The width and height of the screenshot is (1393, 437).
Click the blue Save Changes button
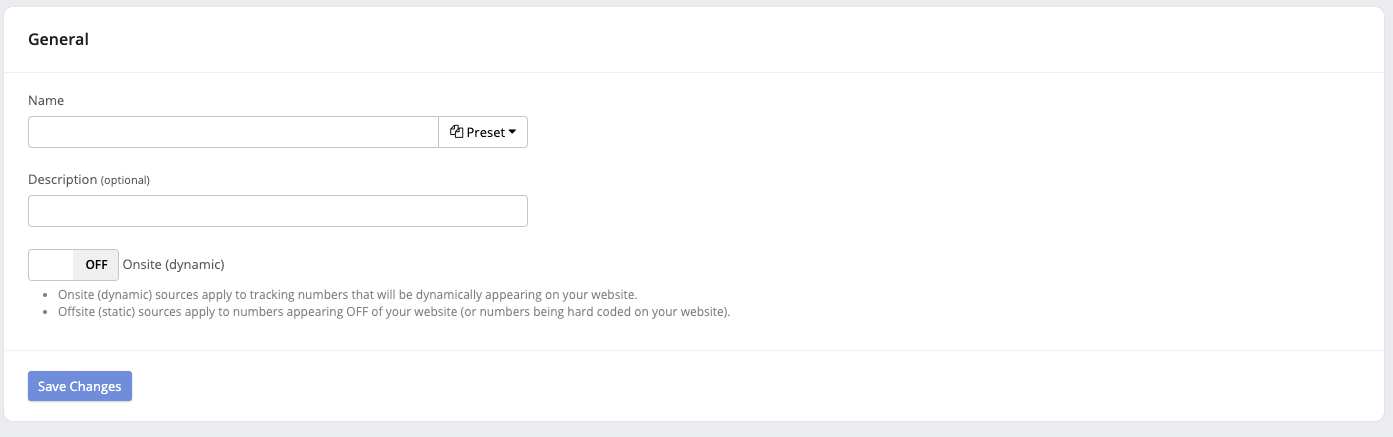click(x=80, y=386)
